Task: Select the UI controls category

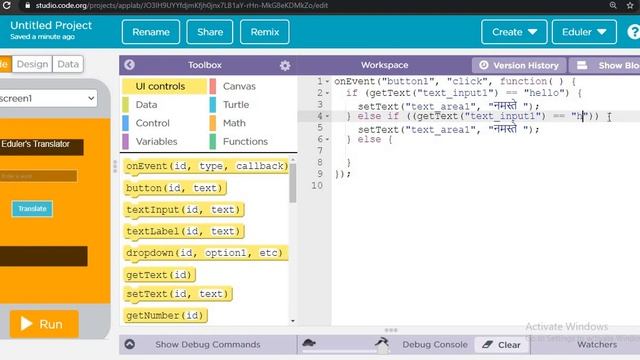Action: coord(164,86)
